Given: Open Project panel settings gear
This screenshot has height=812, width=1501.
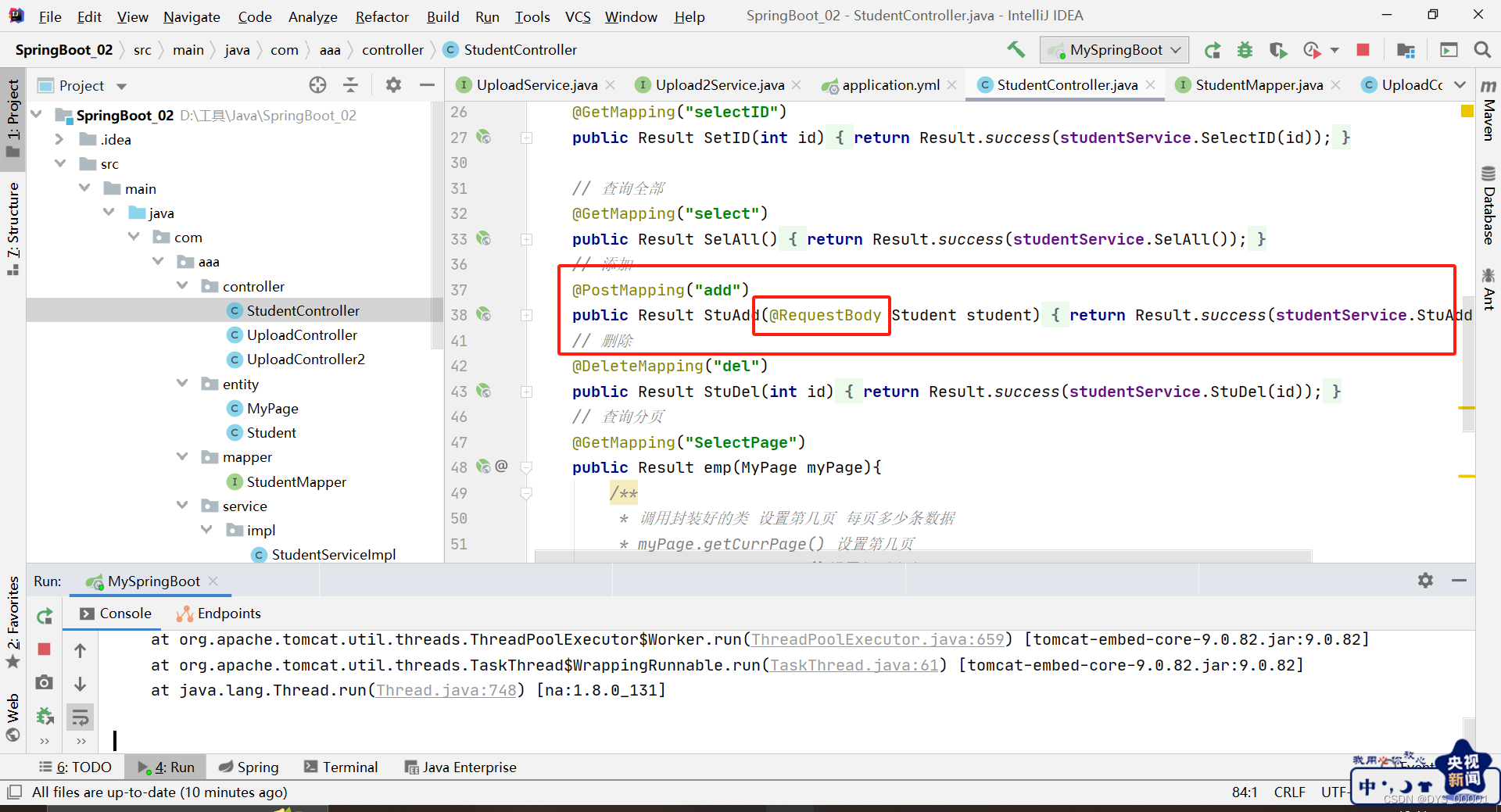Looking at the screenshot, I should pos(393,85).
